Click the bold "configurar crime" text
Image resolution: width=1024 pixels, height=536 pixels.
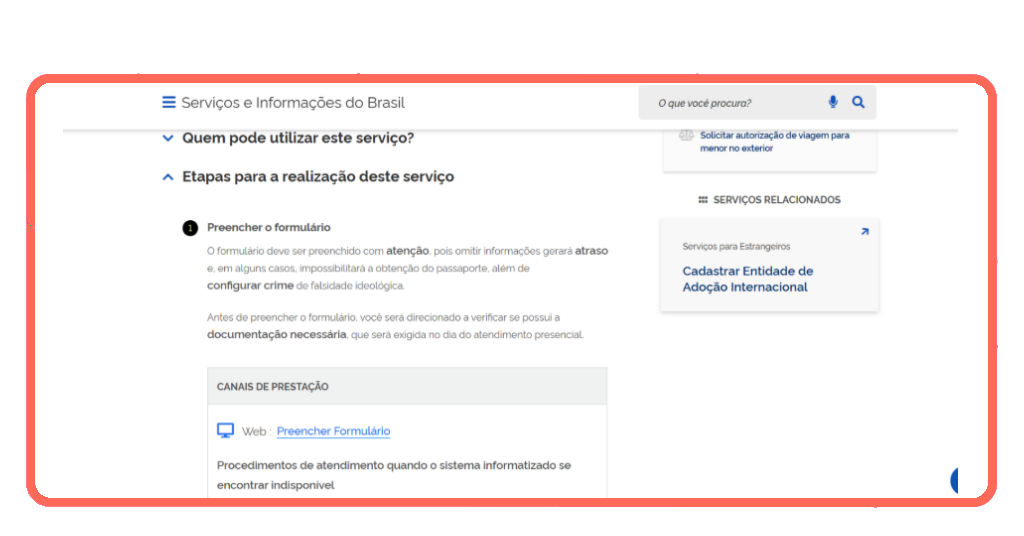[x=250, y=285]
